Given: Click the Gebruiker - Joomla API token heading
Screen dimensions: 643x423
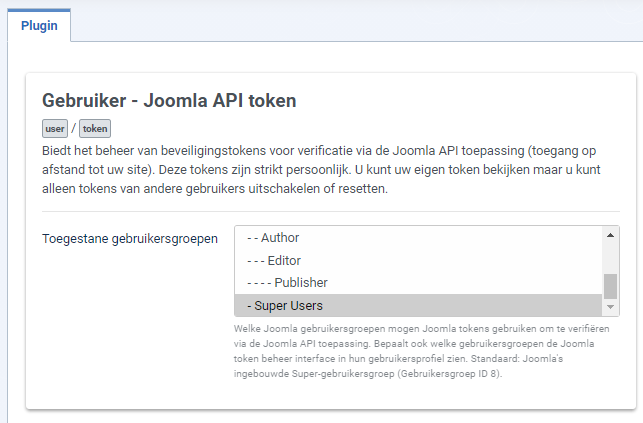Looking at the screenshot, I should [169, 100].
